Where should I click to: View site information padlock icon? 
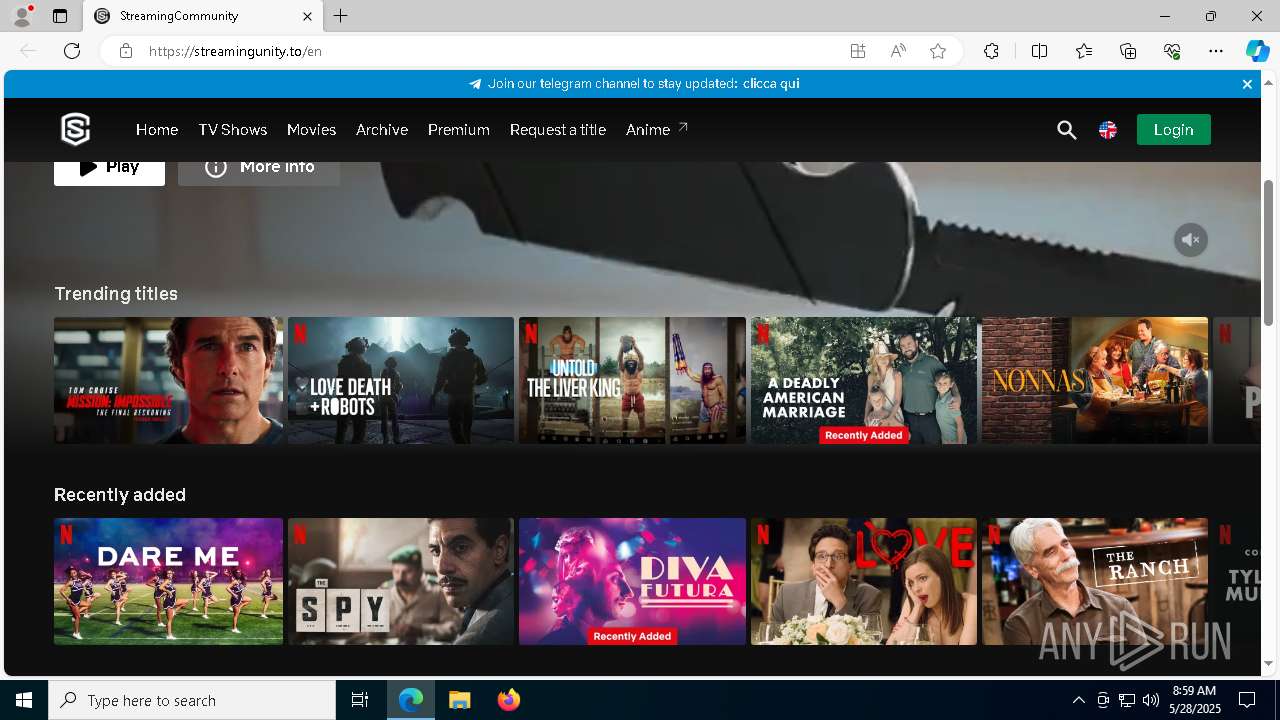pos(126,51)
